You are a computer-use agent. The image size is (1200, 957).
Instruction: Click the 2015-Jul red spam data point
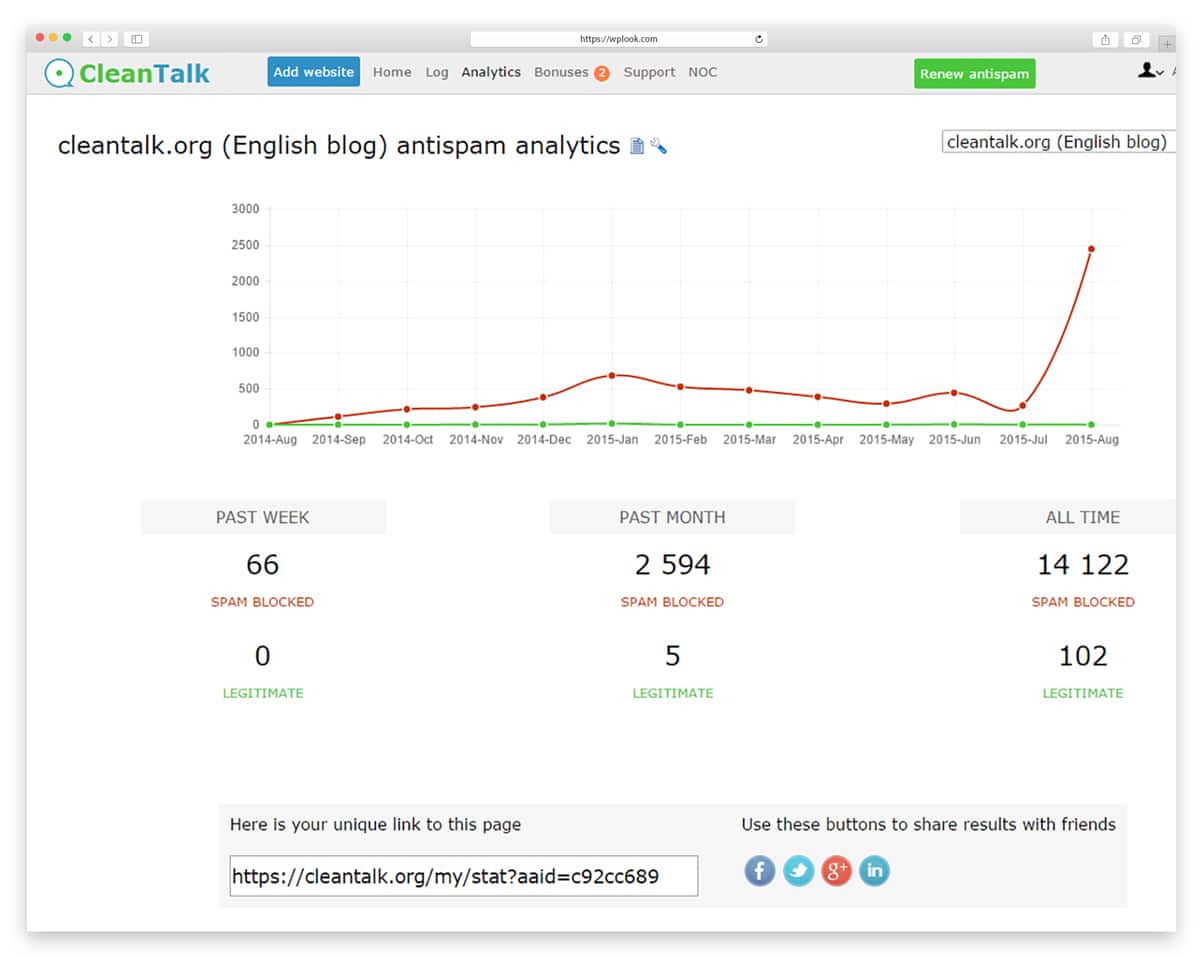[x=1023, y=405]
